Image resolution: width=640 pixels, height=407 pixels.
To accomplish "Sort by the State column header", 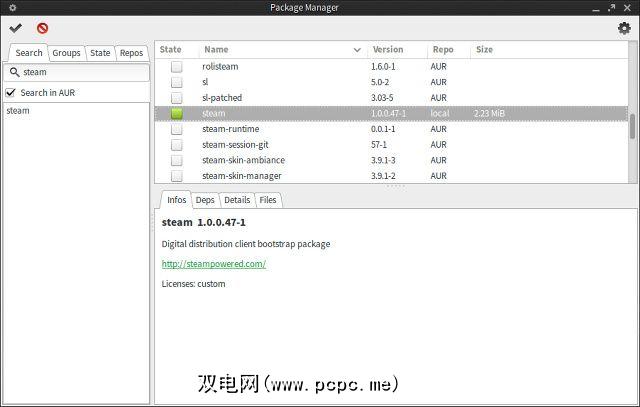I will click(171, 49).
